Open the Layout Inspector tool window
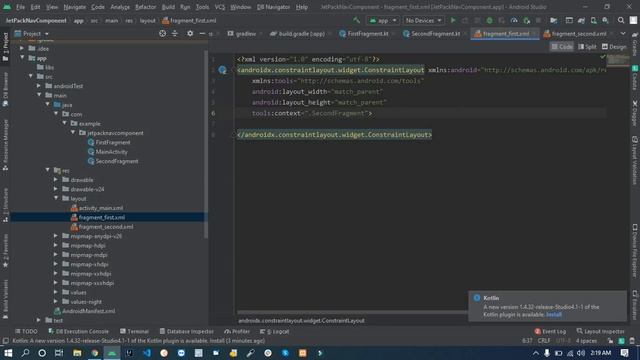The image size is (640, 360). 600,331
